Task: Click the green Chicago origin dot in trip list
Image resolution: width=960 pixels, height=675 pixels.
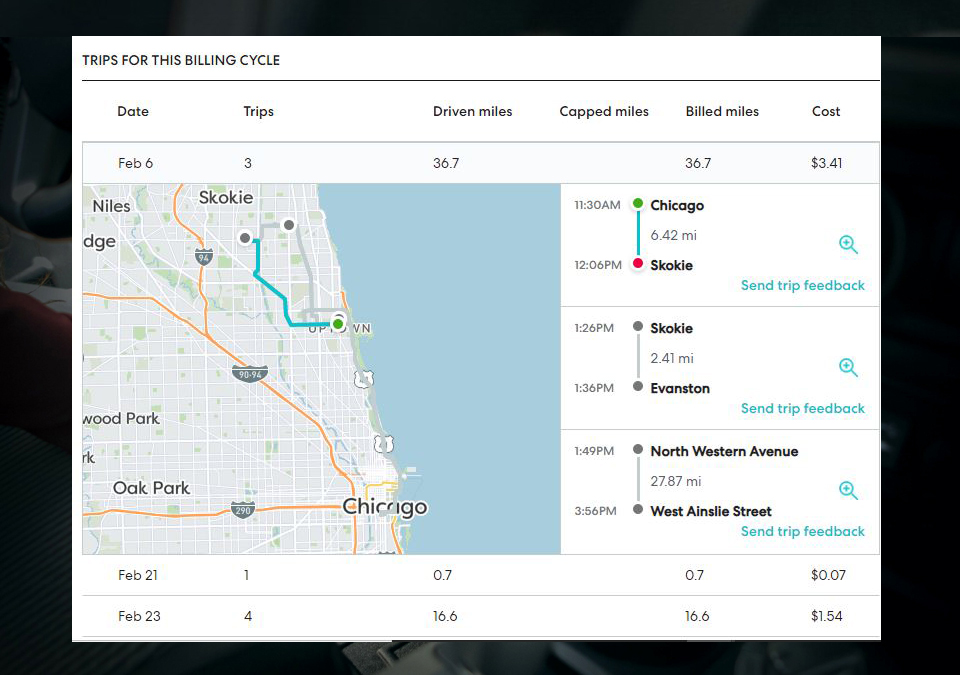Action: click(x=638, y=203)
